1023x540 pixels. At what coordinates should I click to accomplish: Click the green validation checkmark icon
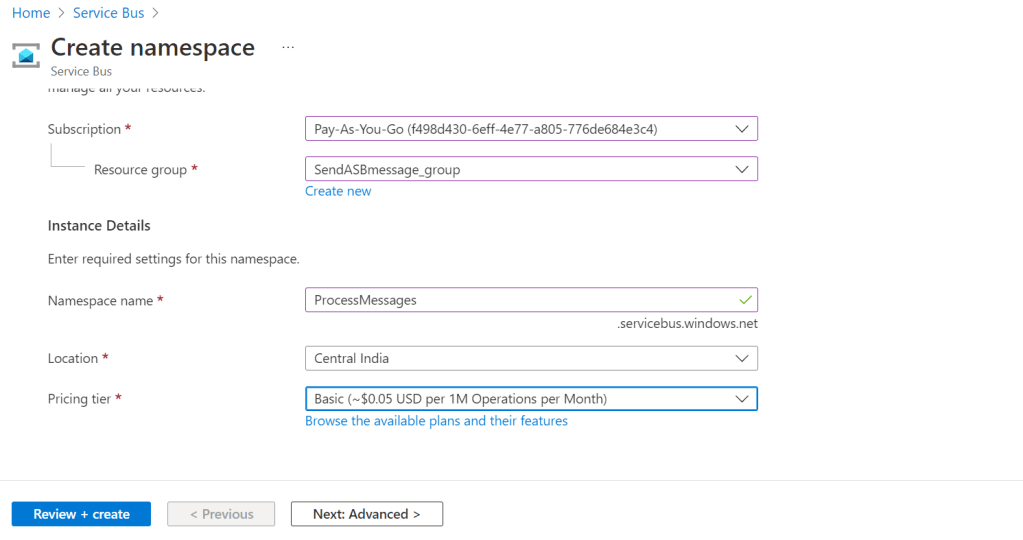pyautogui.click(x=743, y=299)
